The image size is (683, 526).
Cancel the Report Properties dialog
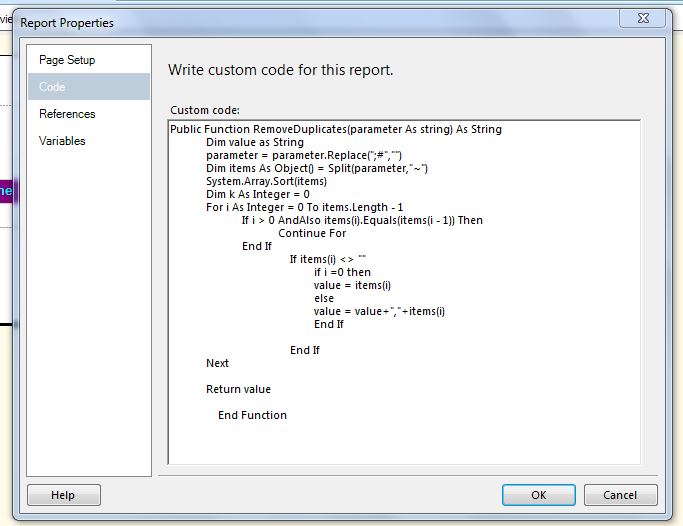619,495
